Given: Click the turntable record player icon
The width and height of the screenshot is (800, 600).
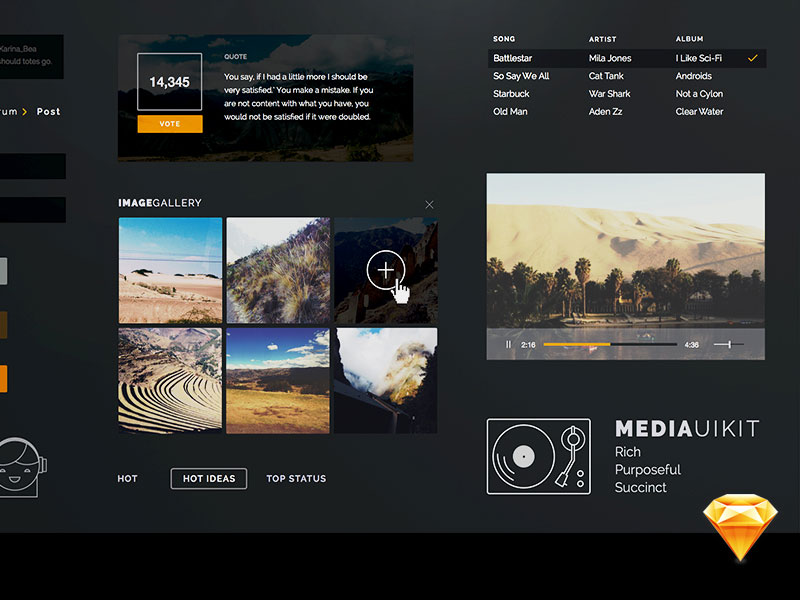Looking at the screenshot, I should click(x=538, y=456).
